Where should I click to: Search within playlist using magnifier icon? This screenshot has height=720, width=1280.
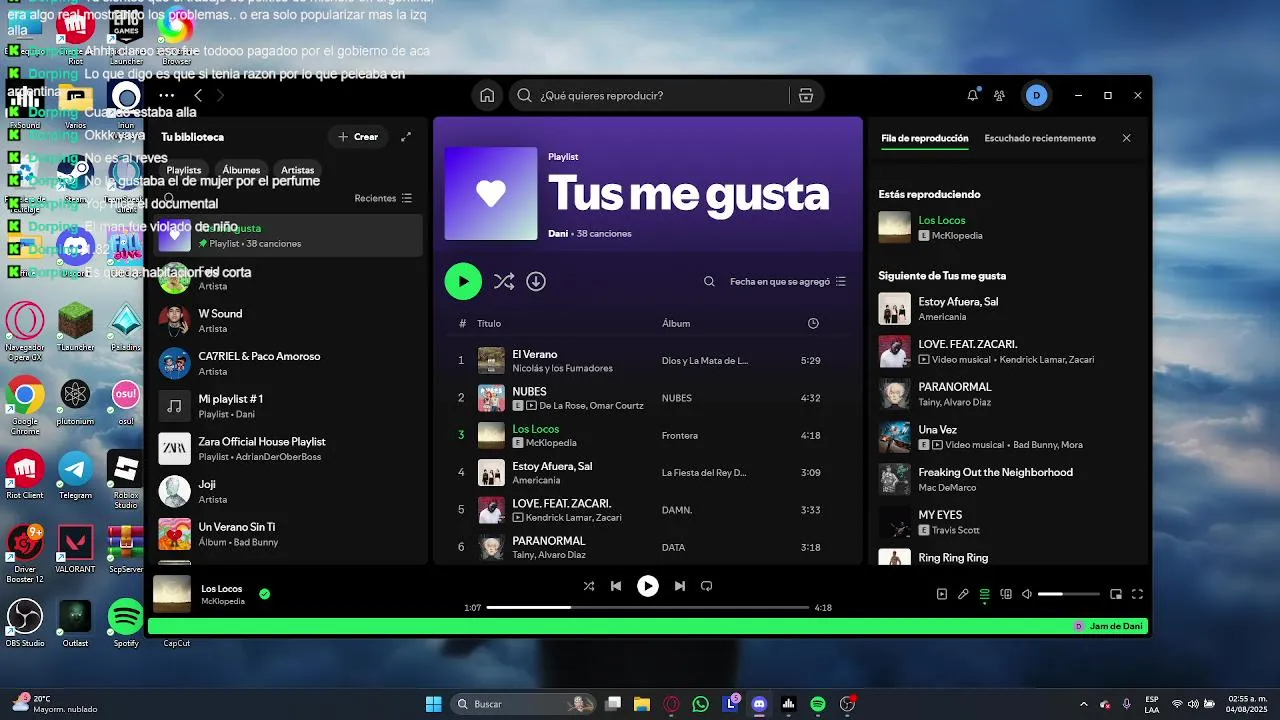(x=709, y=282)
